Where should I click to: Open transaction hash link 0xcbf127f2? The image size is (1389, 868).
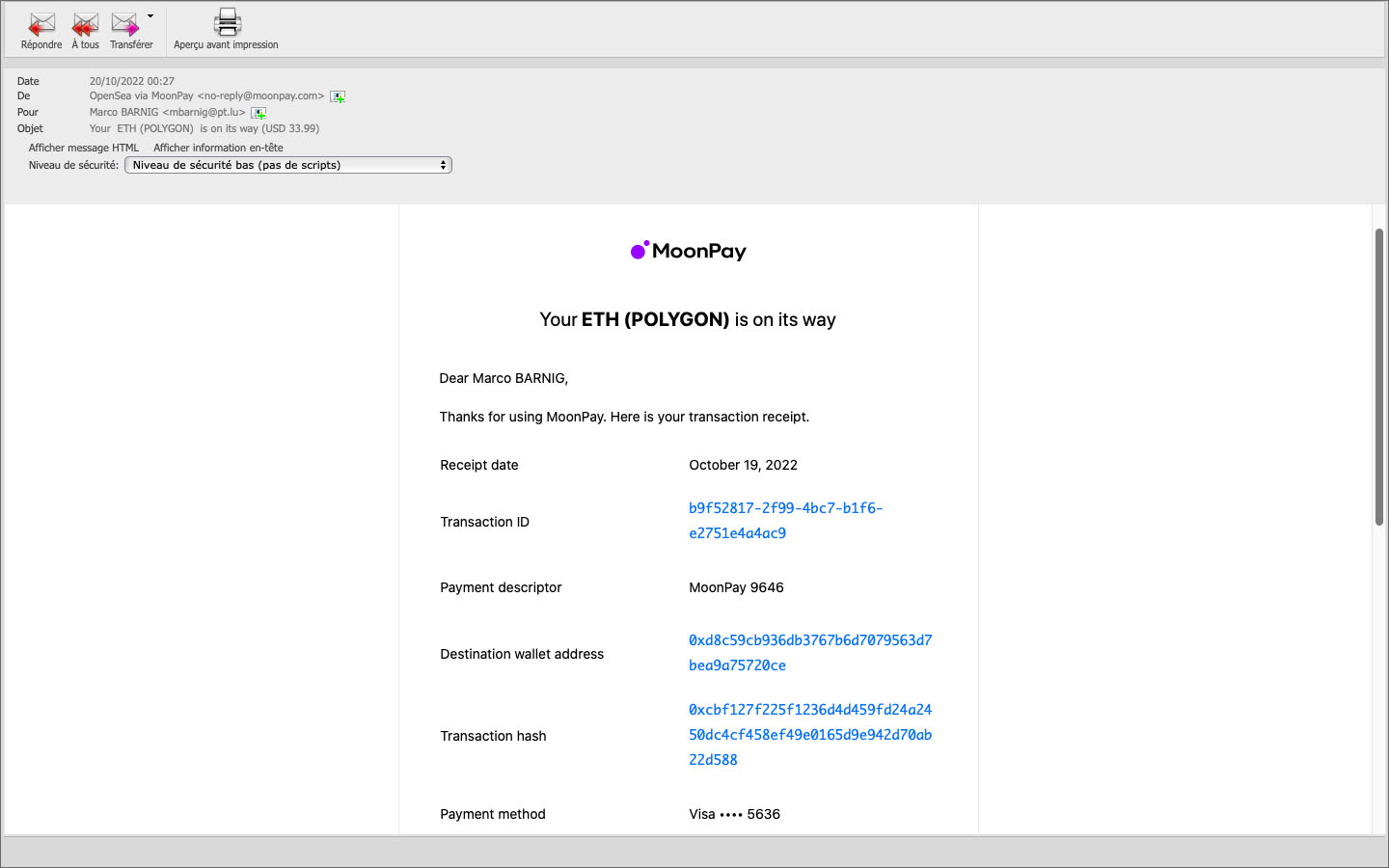coord(810,735)
